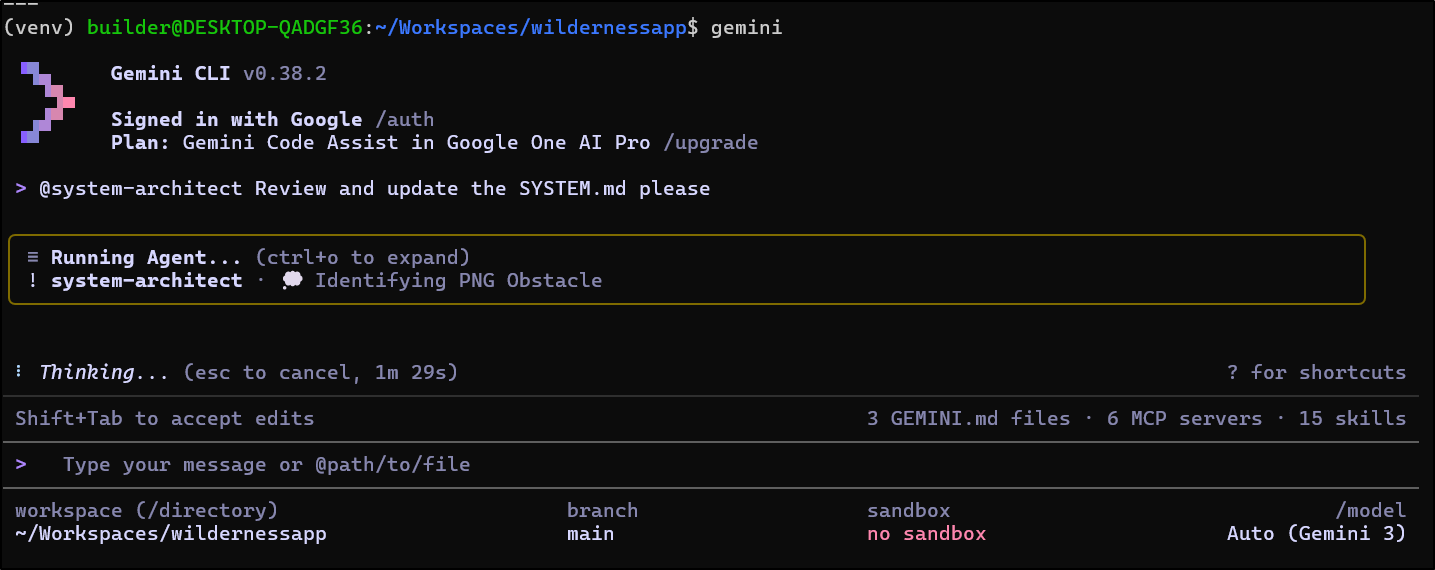
Task: Click the exclamation icon before system-architect
Action: click(x=32, y=280)
